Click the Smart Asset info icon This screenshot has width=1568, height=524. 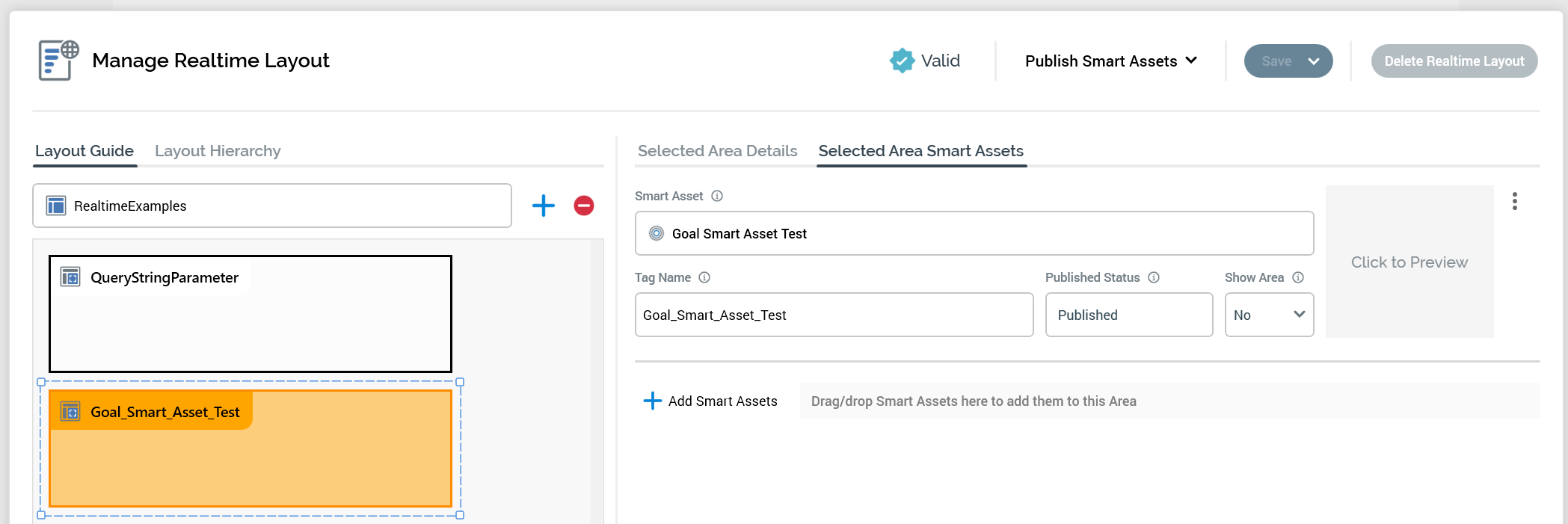tap(717, 196)
